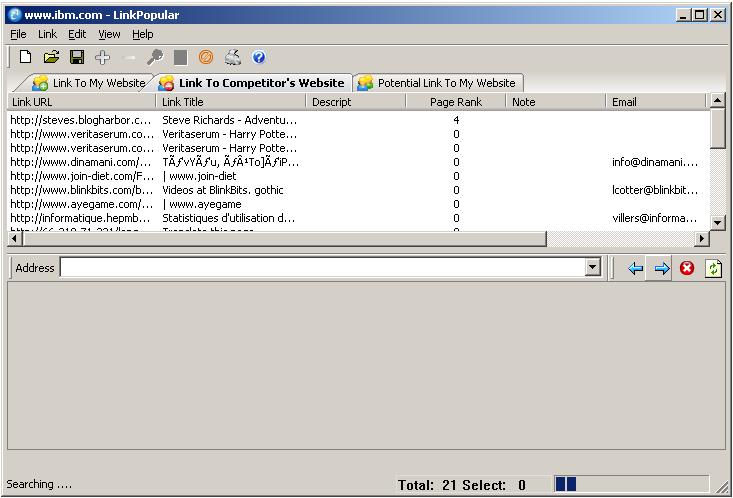
Task: Click the gray stop square icon
Action: 180,58
